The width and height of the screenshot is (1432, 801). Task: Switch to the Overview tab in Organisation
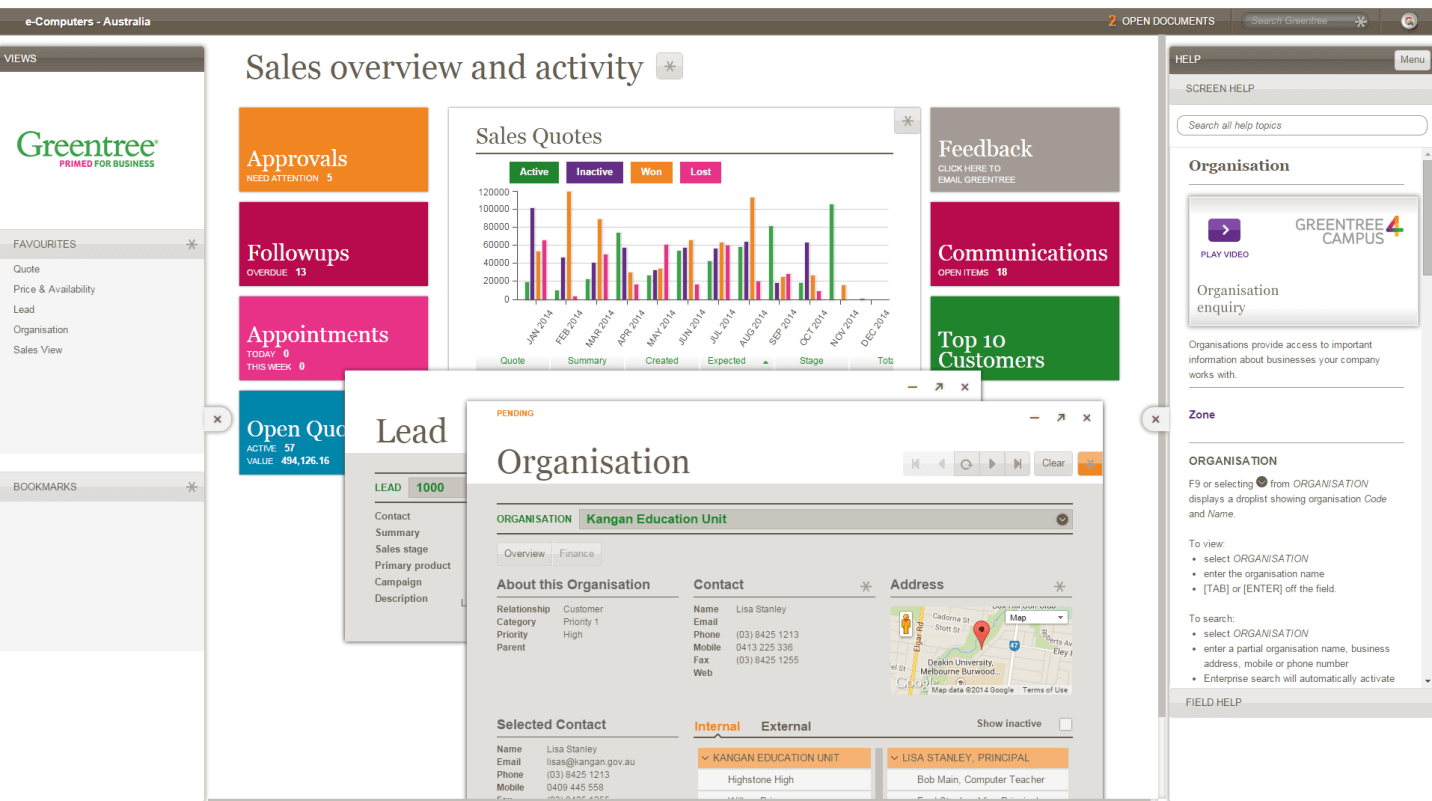click(x=525, y=553)
